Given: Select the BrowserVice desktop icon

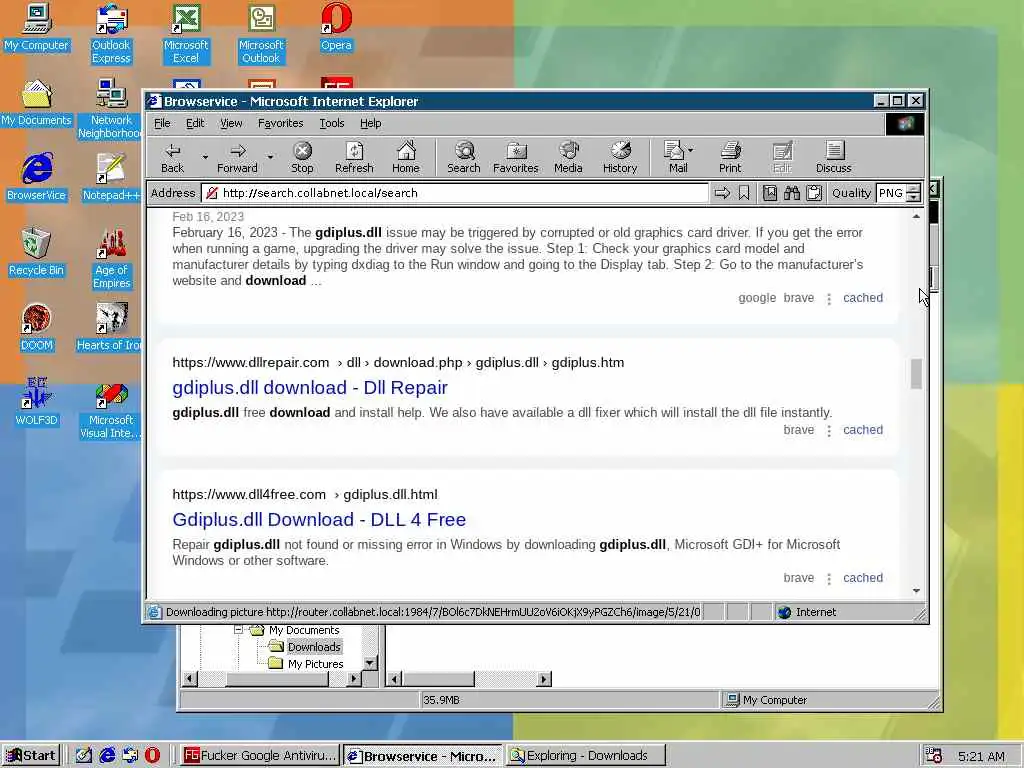Looking at the screenshot, I should tap(37, 177).
